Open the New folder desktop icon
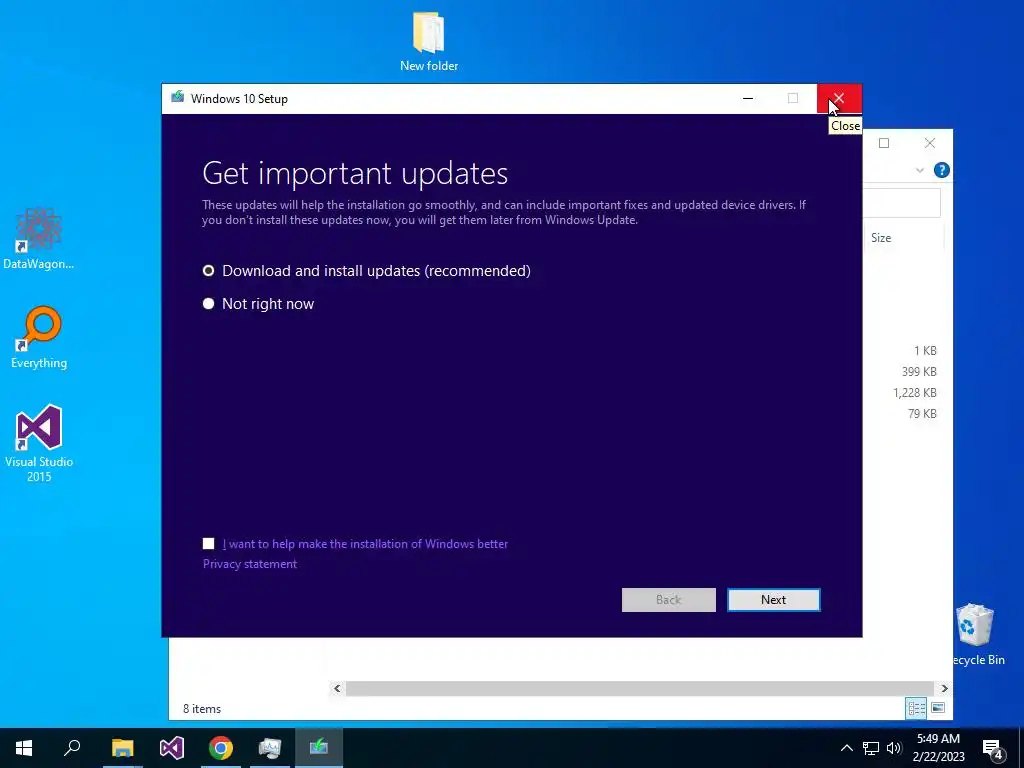The height and width of the screenshot is (768, 1024). [428, 40]
